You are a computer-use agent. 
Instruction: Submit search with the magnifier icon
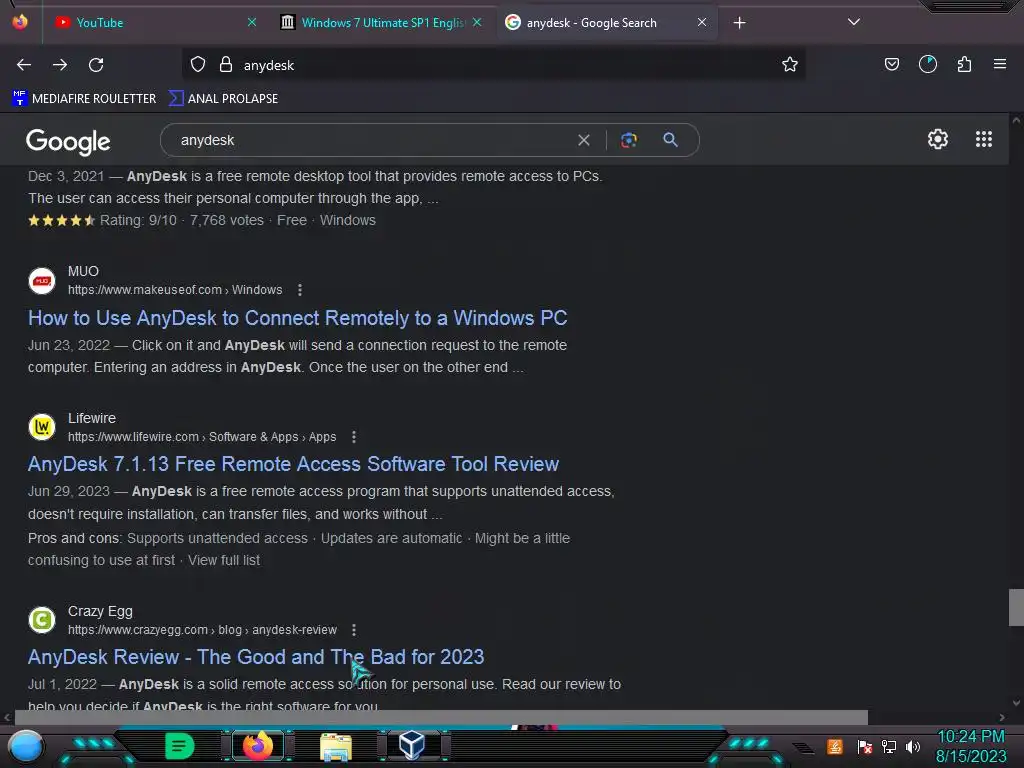click(x=670, y=140)
